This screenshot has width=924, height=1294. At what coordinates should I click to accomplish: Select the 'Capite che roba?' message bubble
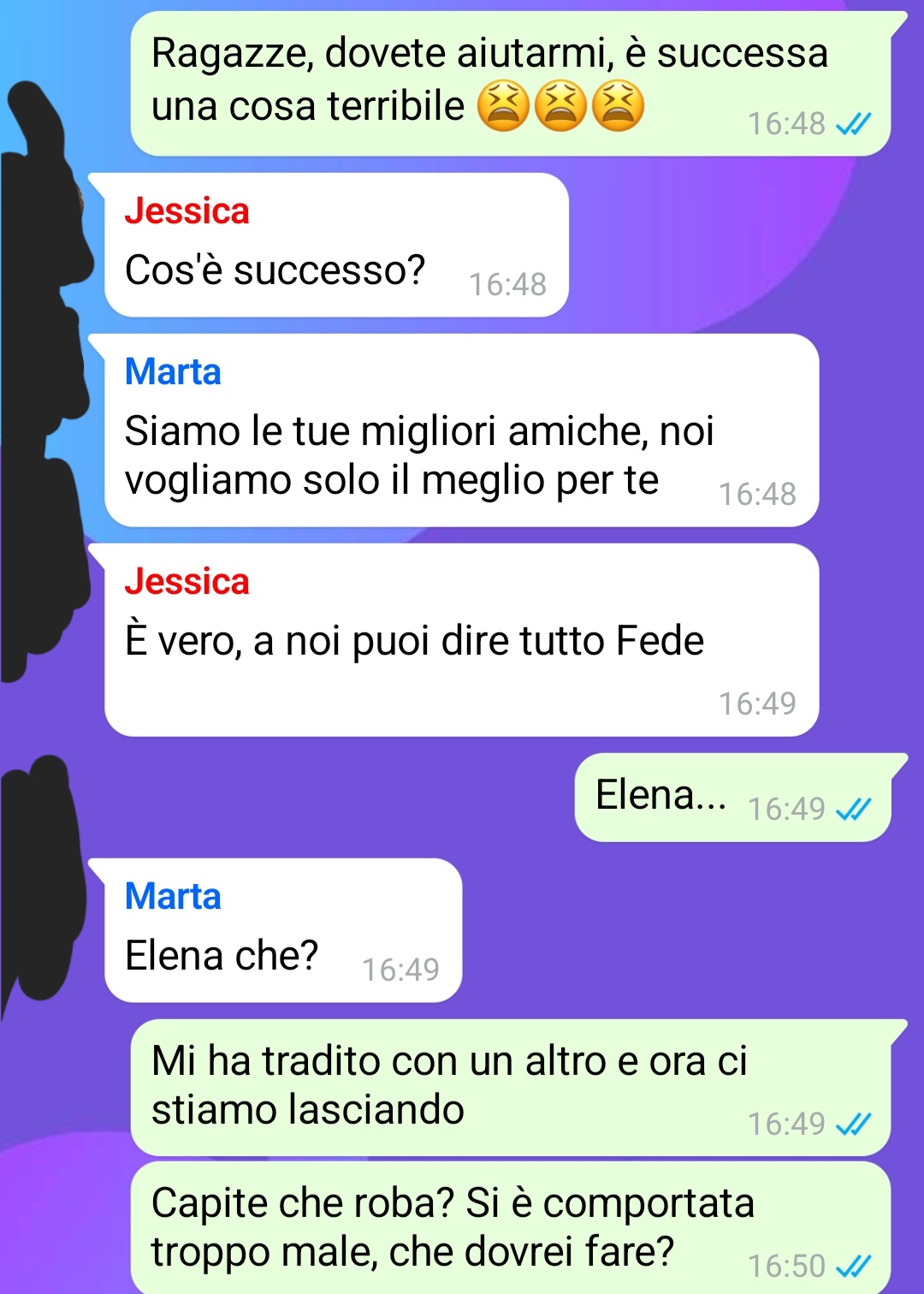(511, 1228)
